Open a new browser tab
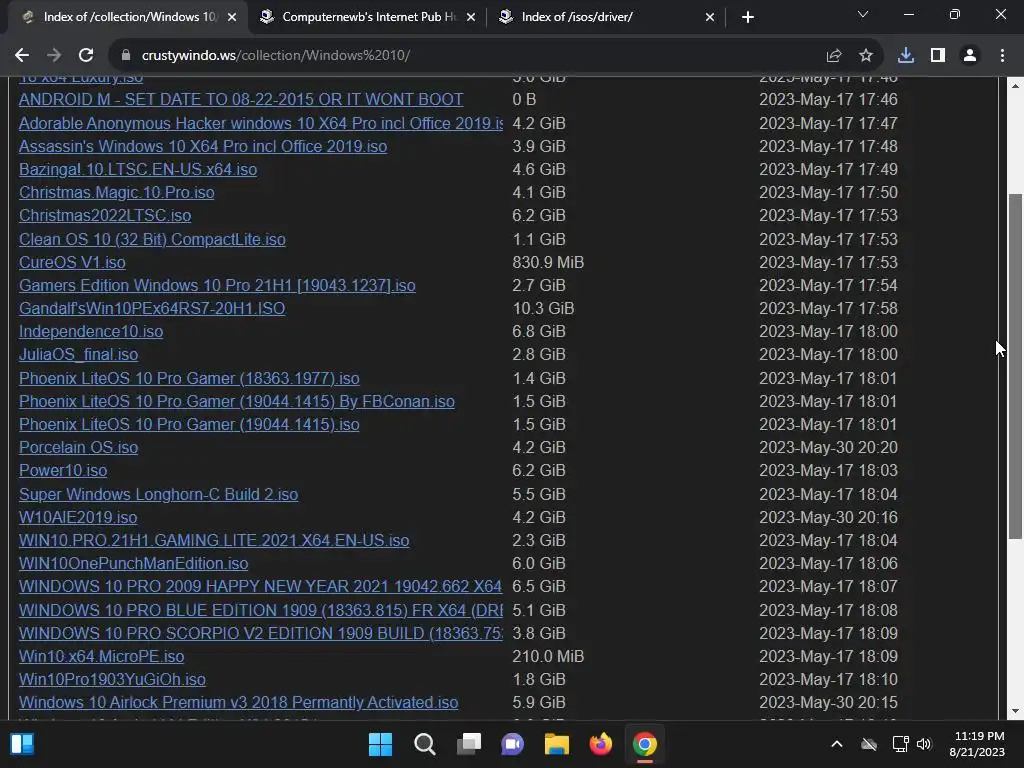Screen dimensions: 1024x768 [748, 17]
